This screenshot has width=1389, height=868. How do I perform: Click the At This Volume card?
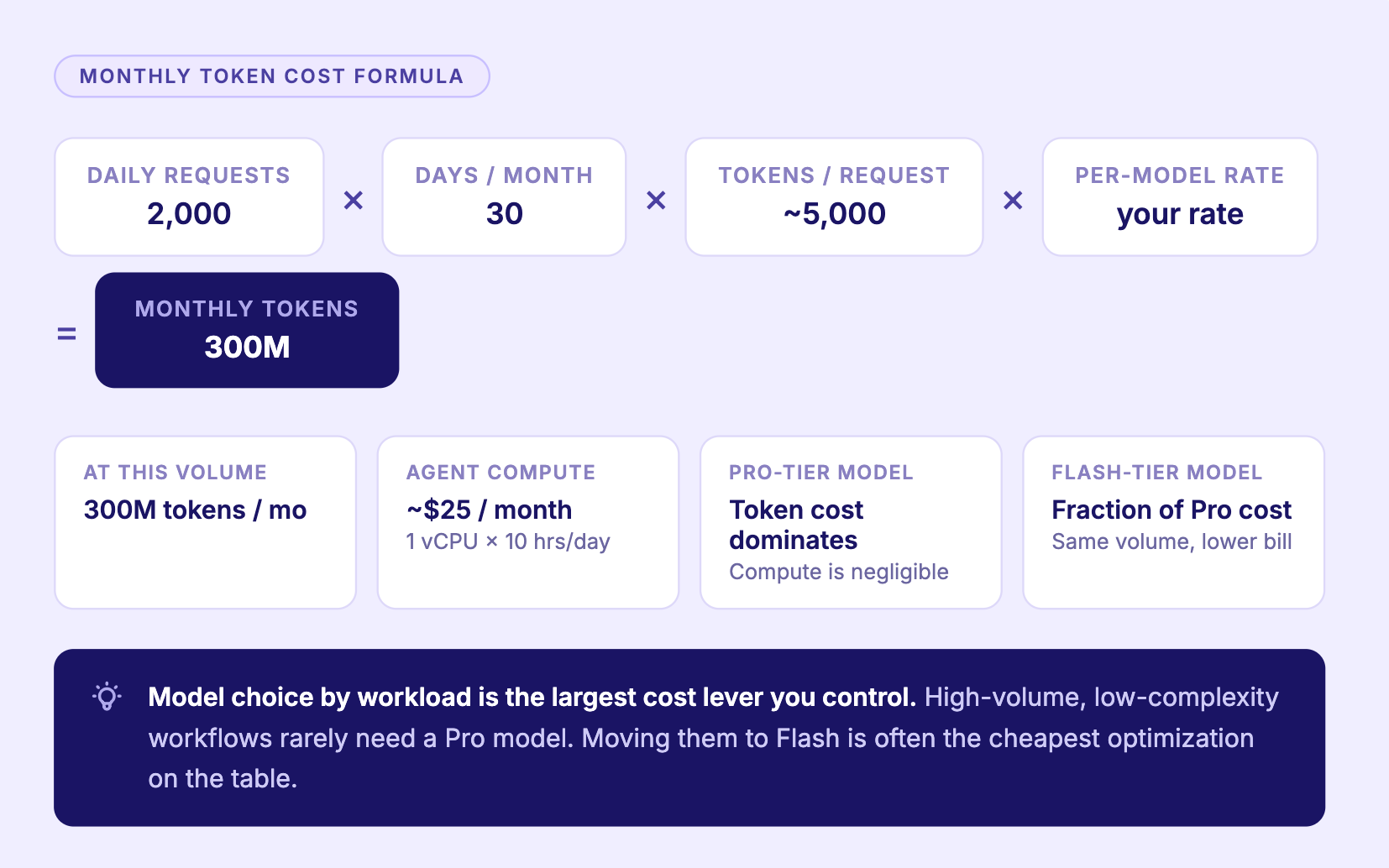coord(206,522)
